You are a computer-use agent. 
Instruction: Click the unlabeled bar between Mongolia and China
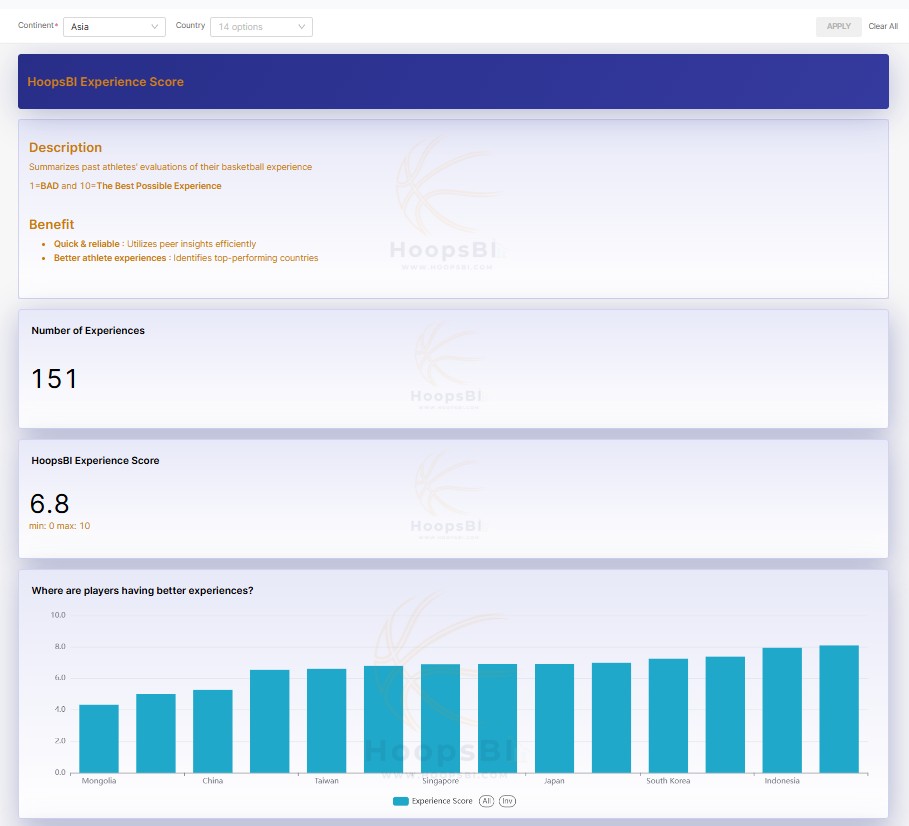(156, 733)
